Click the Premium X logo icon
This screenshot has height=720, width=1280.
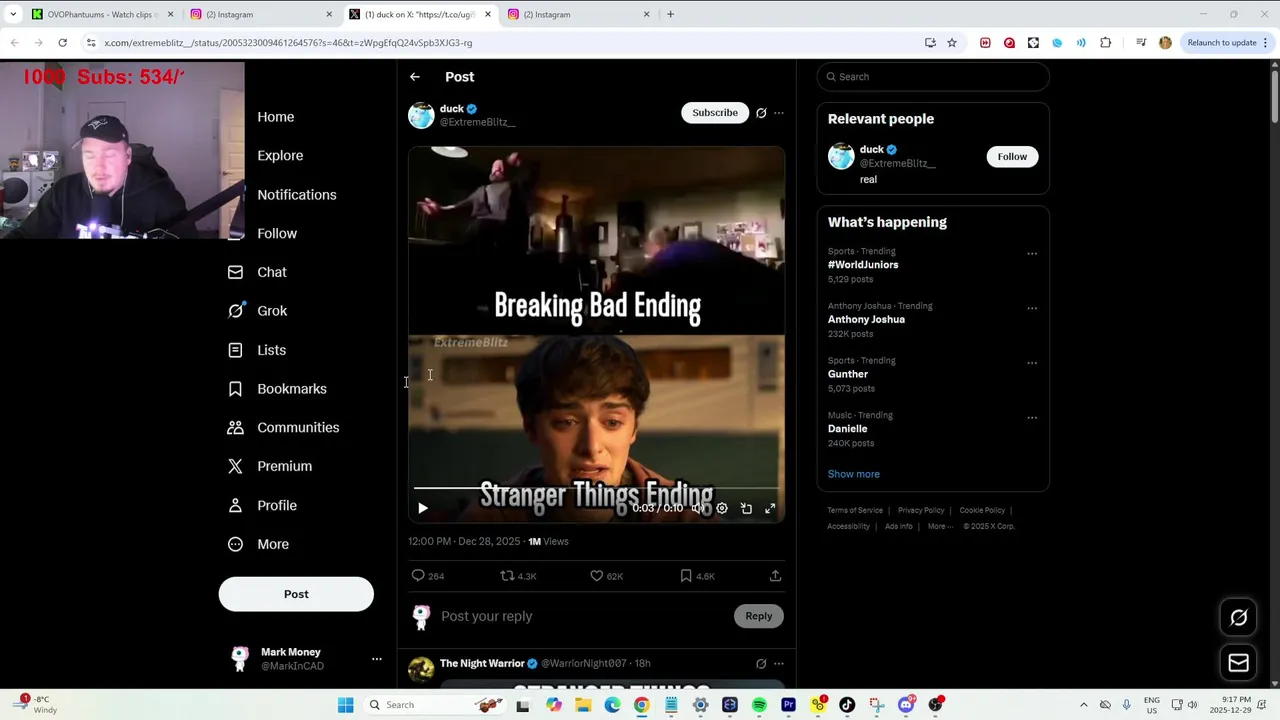tap(235, 466)
